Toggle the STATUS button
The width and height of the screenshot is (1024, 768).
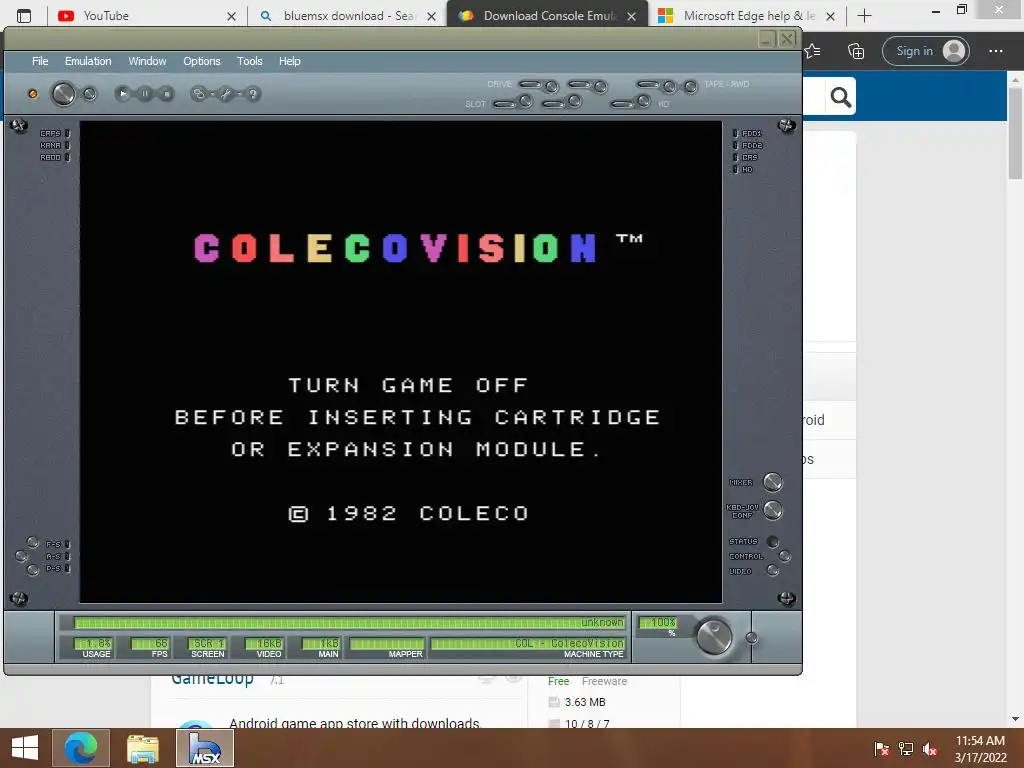(x=773, y=541)
